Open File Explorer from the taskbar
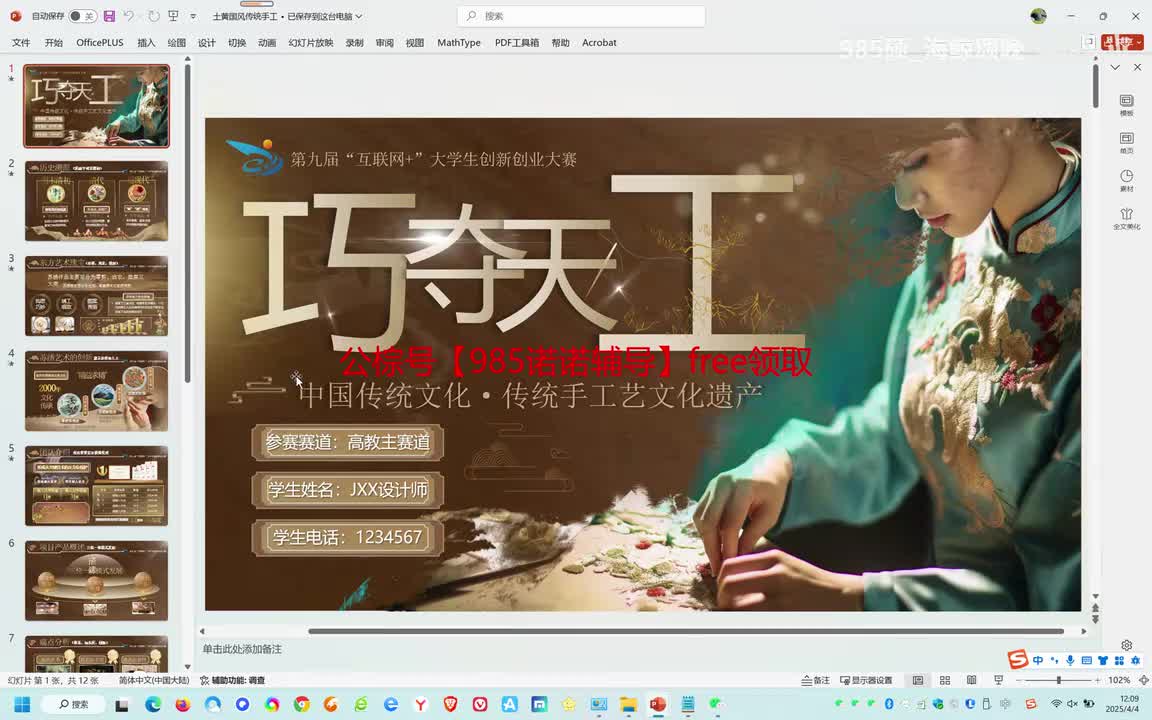This screenshot has width=1152, height=720. pos(627,705)
